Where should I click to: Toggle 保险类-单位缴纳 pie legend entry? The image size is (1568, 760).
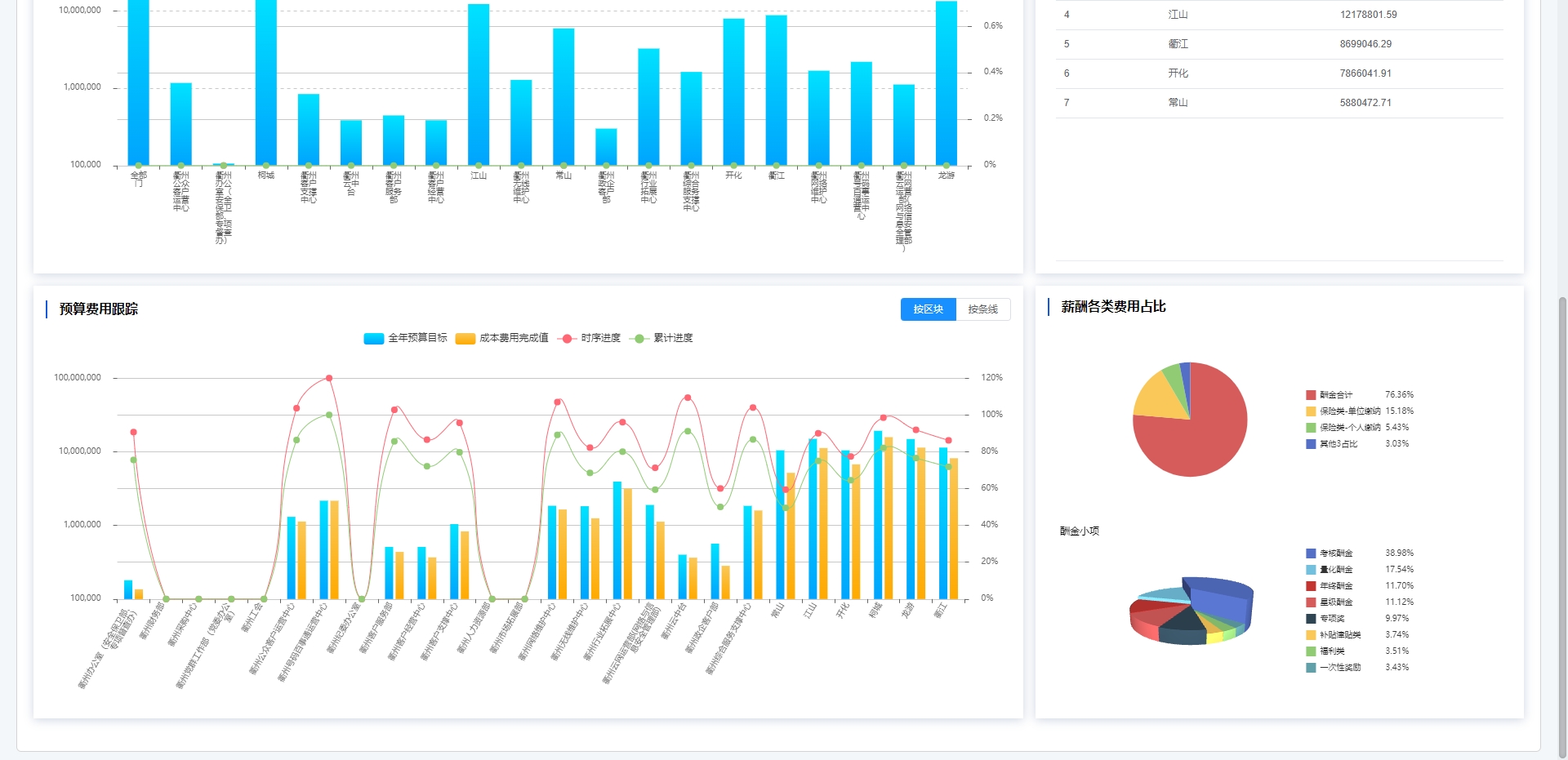1343,411
